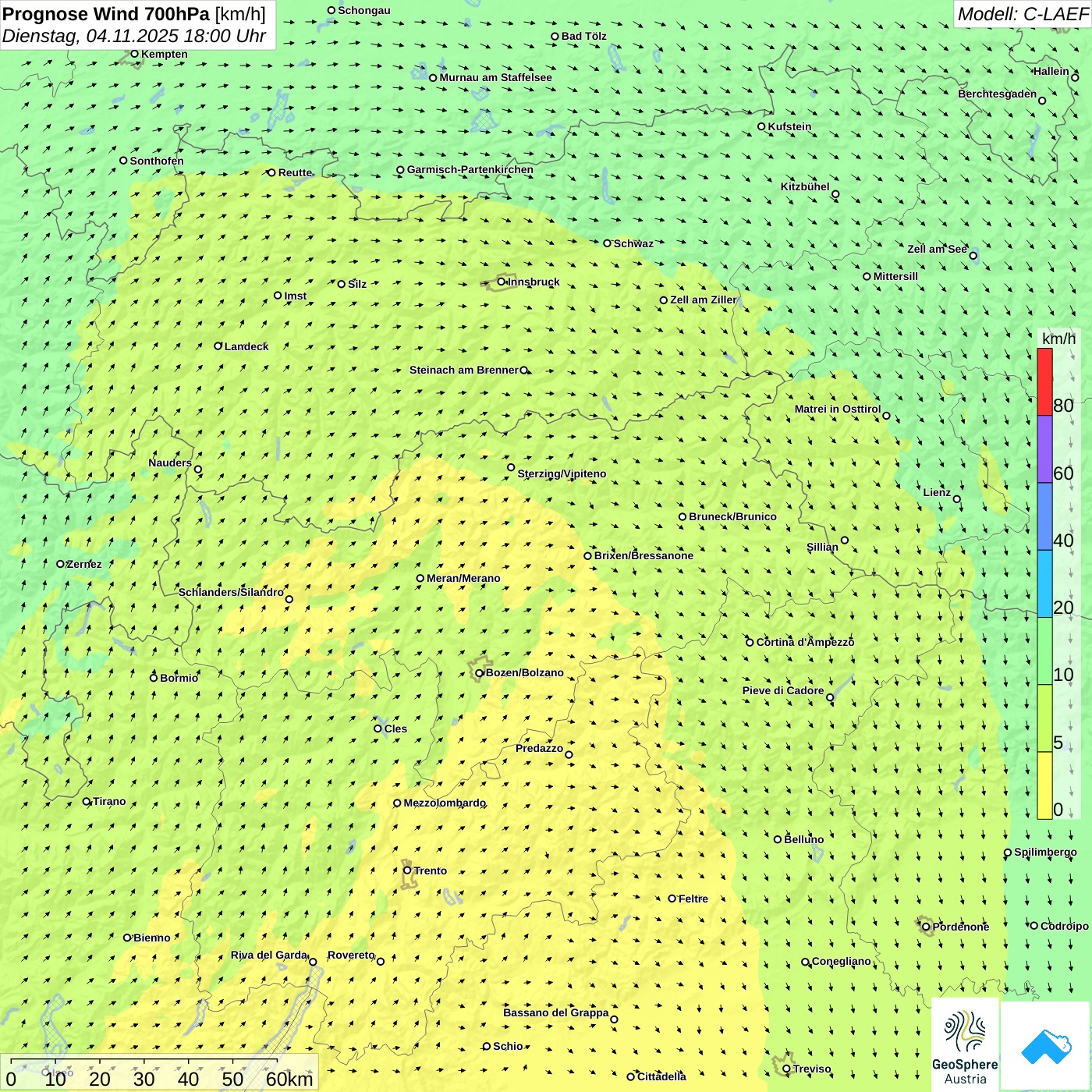Click the 'Prognose Wind 700hPa' title

click(x=107, y=14)
